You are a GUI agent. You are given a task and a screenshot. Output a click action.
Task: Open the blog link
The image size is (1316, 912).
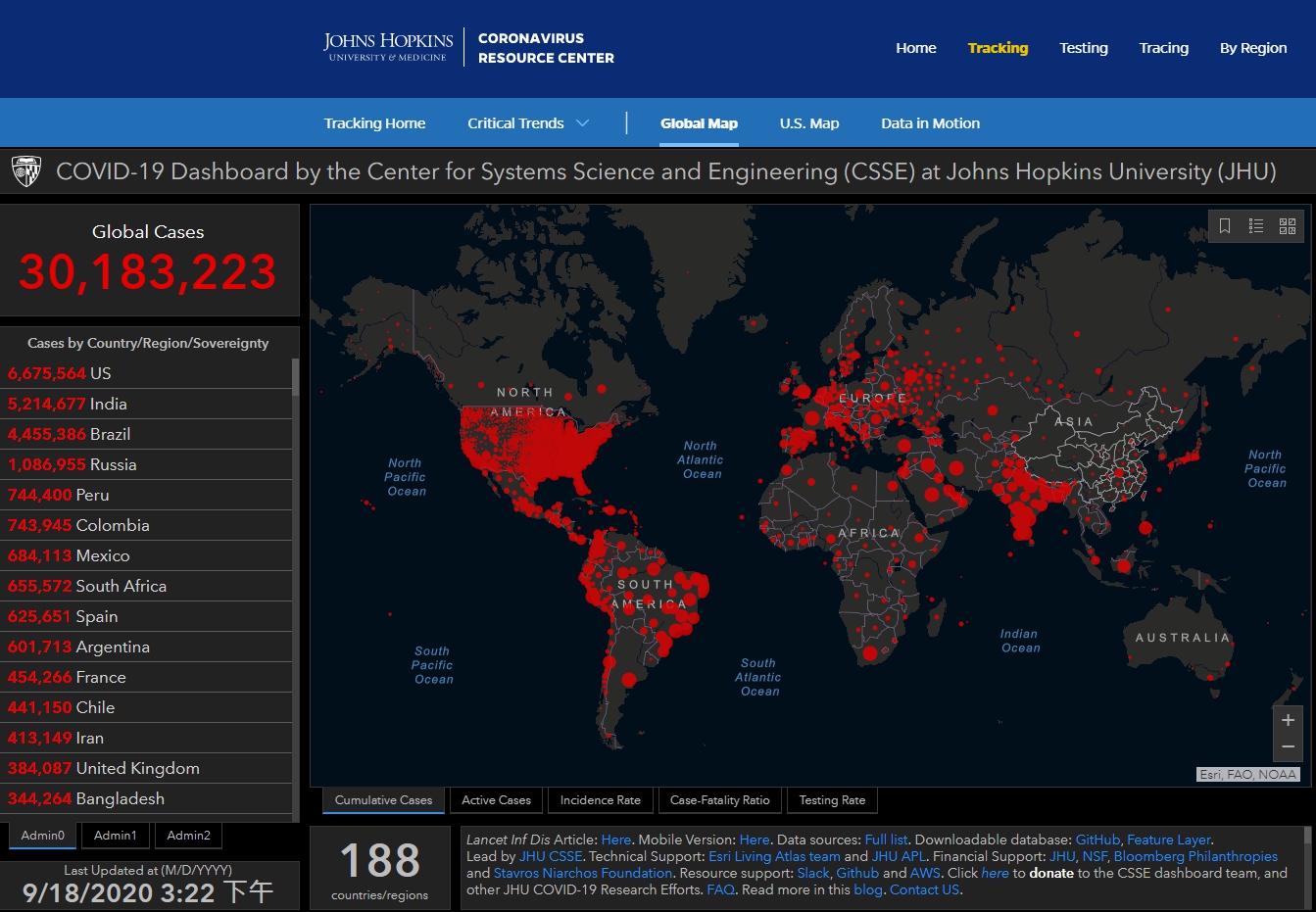pos(868,889)
